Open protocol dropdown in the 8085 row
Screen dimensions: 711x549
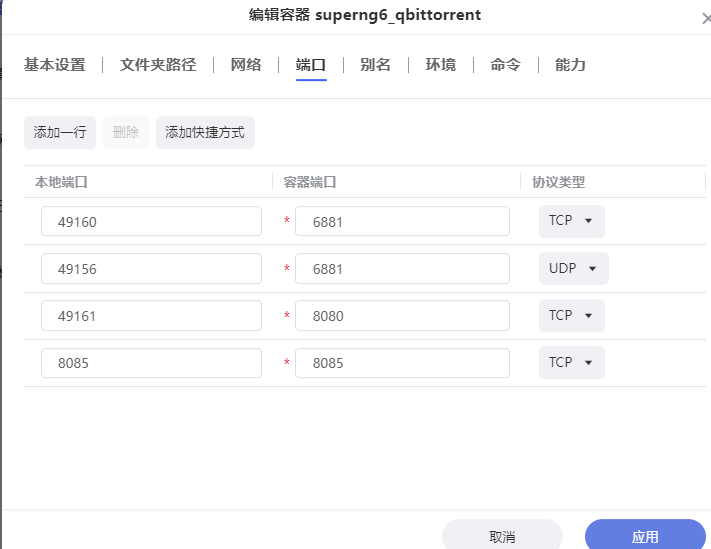coord(571,363)
